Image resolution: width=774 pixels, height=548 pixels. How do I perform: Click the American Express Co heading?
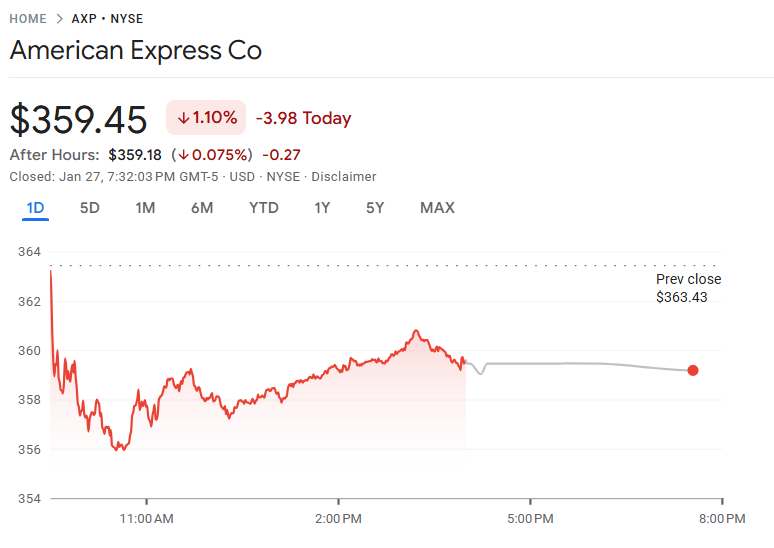tap(136, 51)
